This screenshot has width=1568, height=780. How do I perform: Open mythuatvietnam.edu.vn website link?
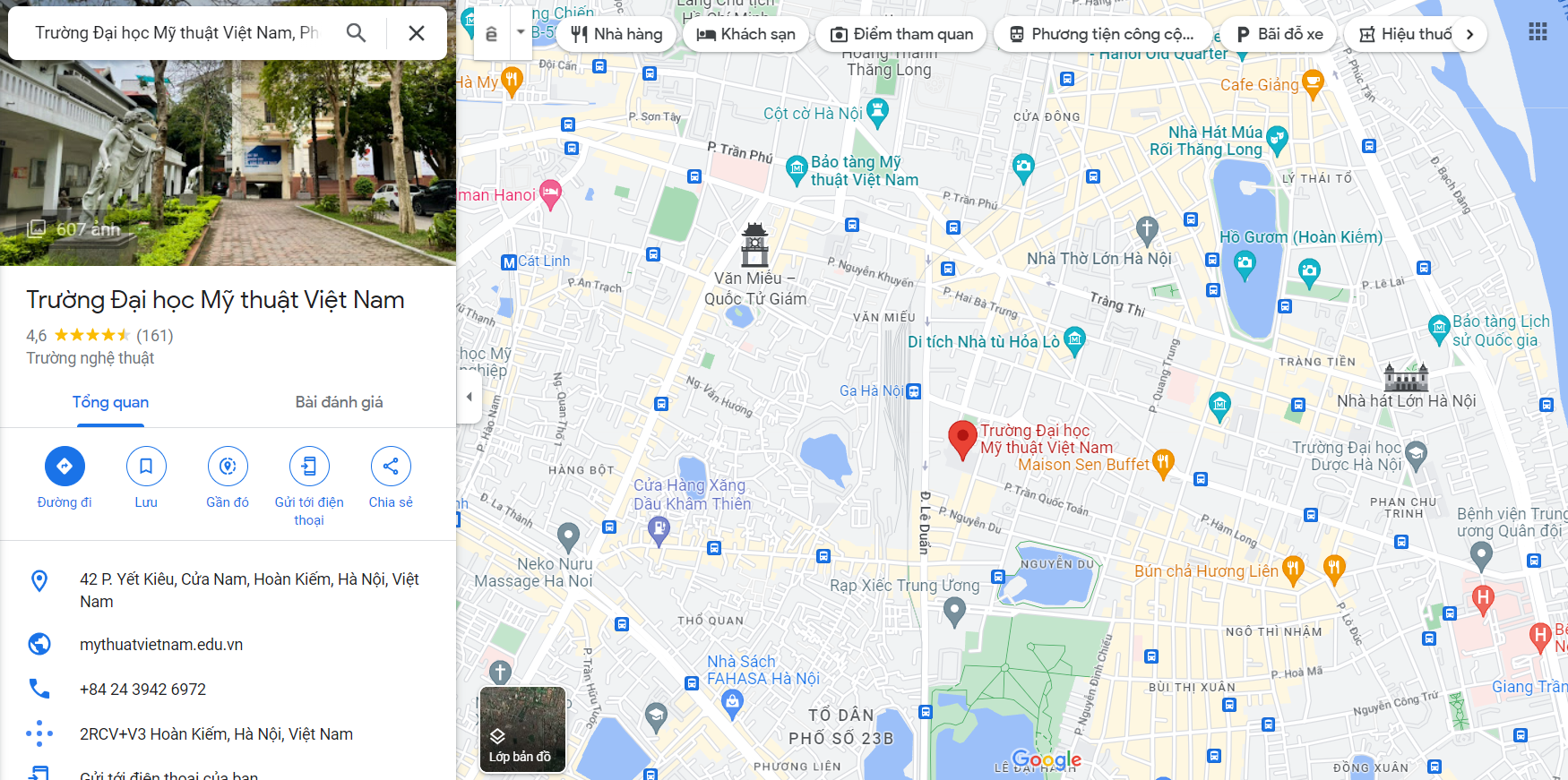[x=161, y=645]
